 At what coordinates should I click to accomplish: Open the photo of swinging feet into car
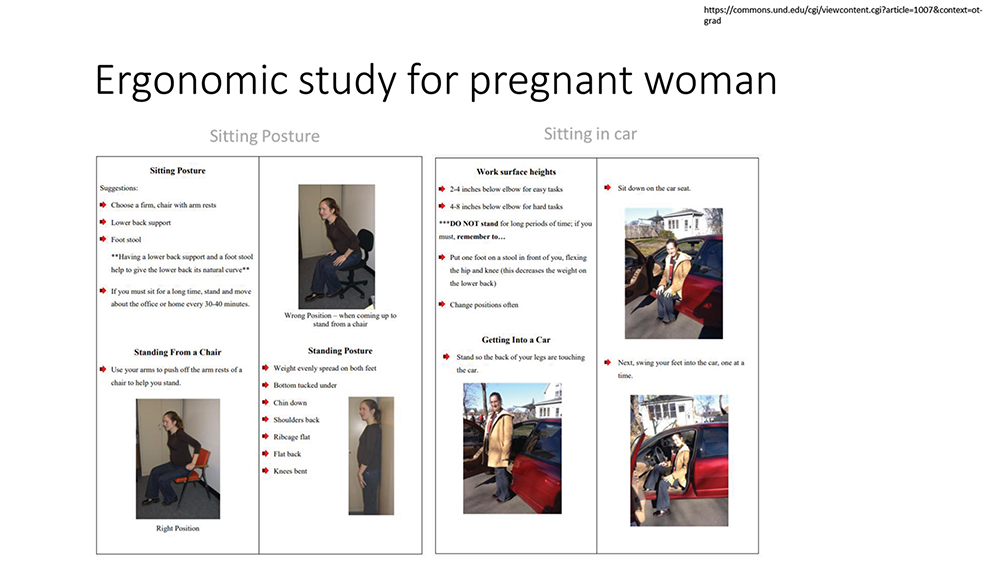[x=679, y=460]
